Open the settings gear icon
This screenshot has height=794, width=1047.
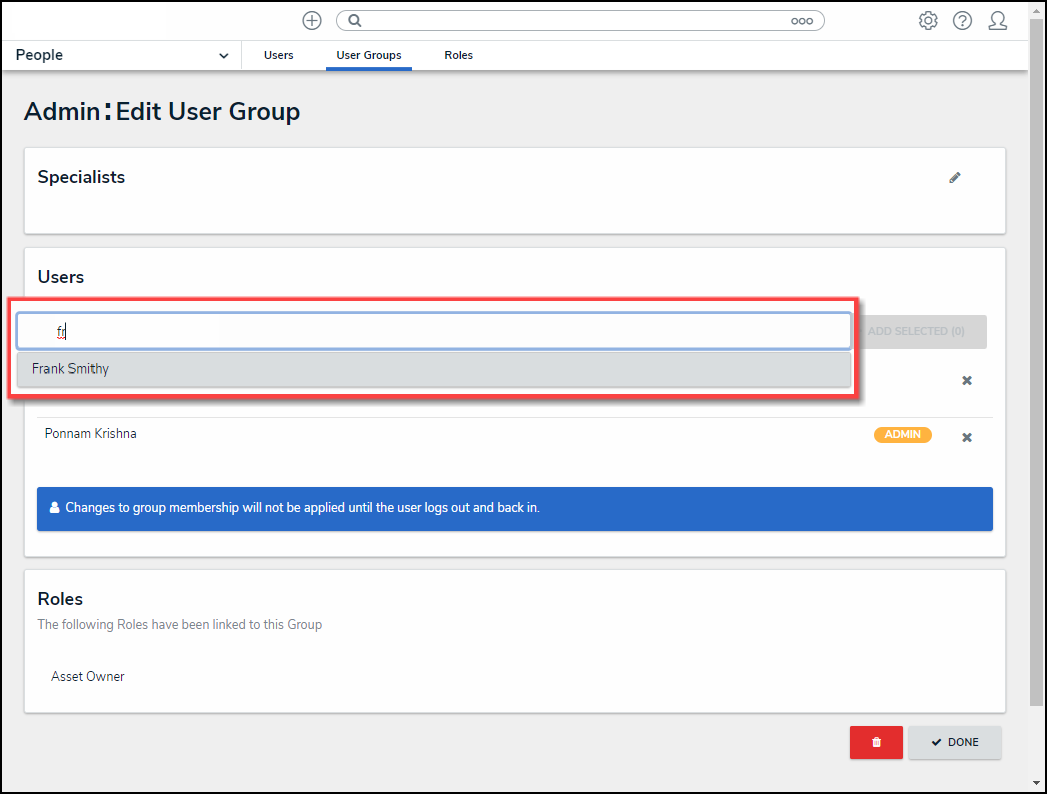(928, 21)
